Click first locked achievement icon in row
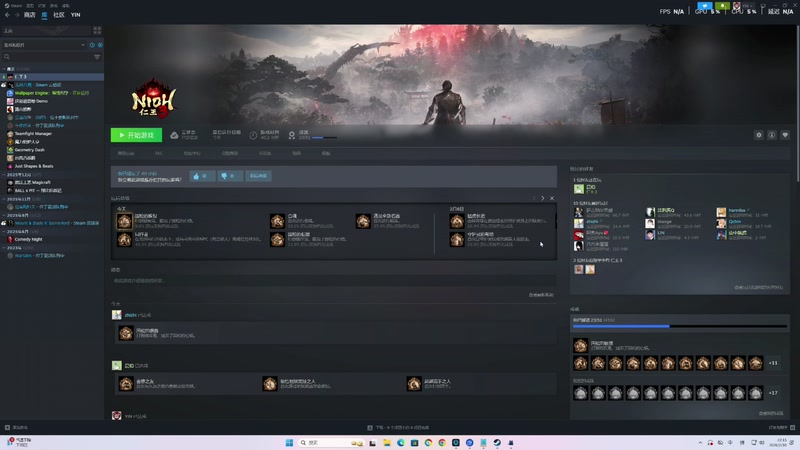 tap(581, 393)
